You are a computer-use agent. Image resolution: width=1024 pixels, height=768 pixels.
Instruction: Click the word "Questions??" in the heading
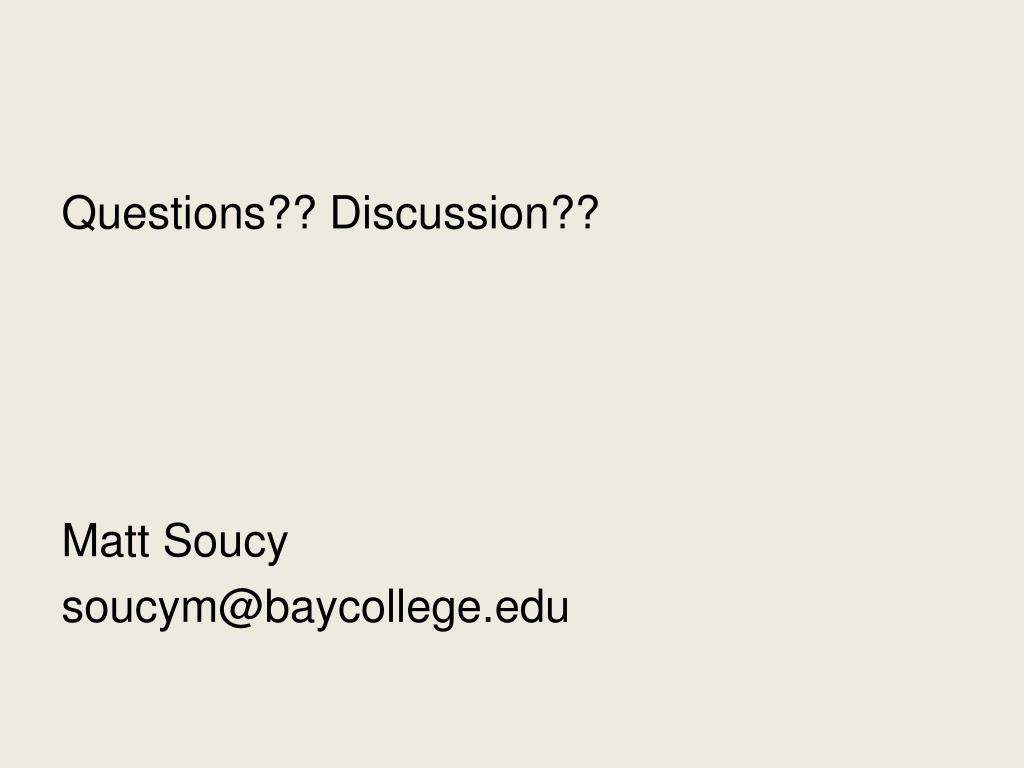189,213
